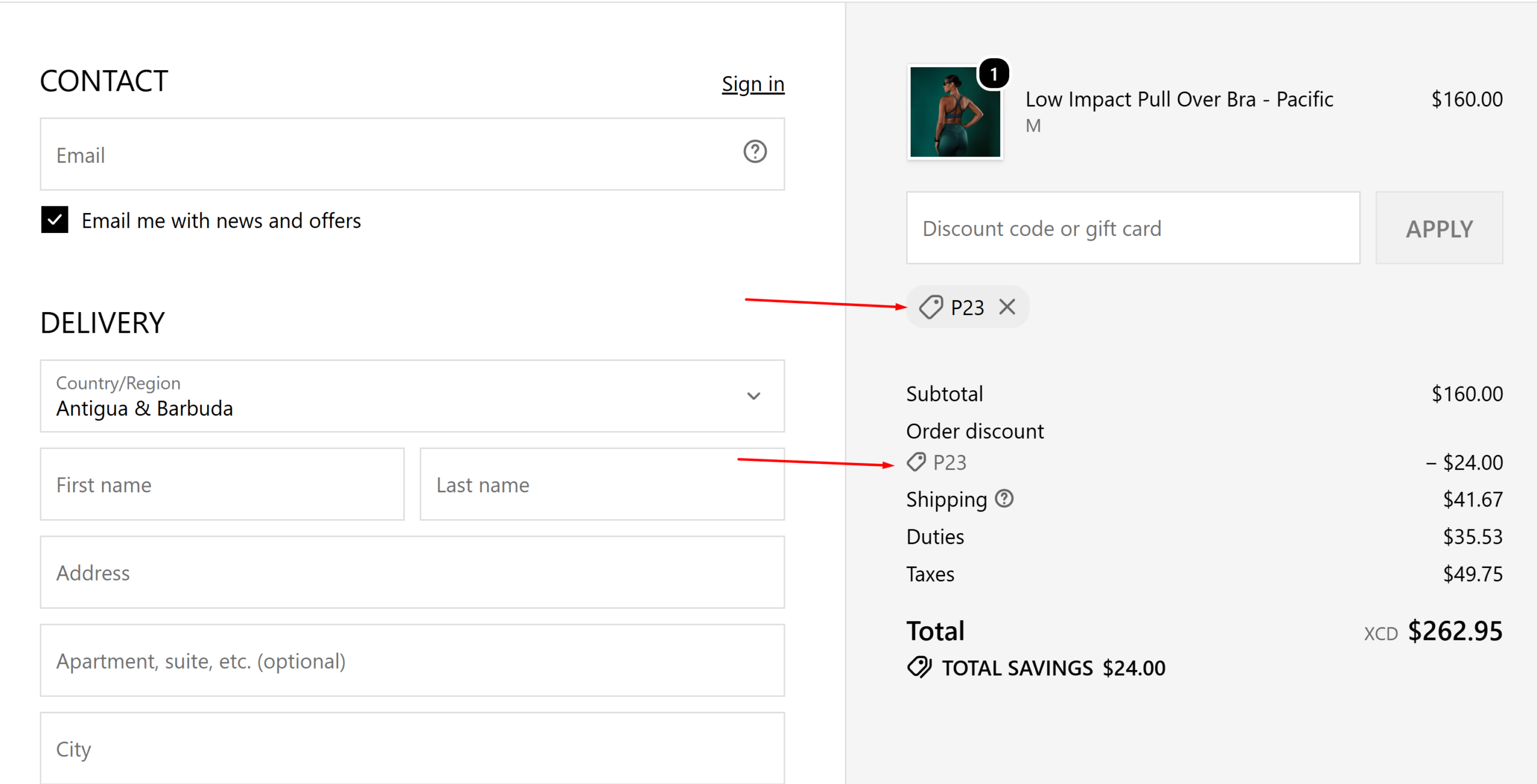Click the P23 tag icon in applied codes
Viewport: 1537px width, 784px height.
(931, 307)
